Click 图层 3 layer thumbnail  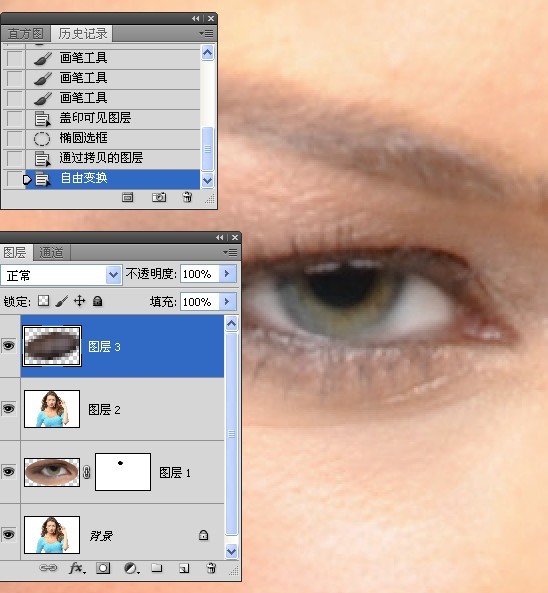pyautogui.click(x=52, y=346)
